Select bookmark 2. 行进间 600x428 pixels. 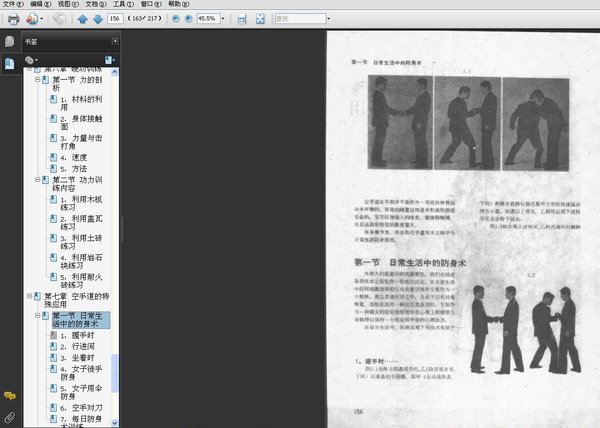pyautogui.click(x=77, y=347)
